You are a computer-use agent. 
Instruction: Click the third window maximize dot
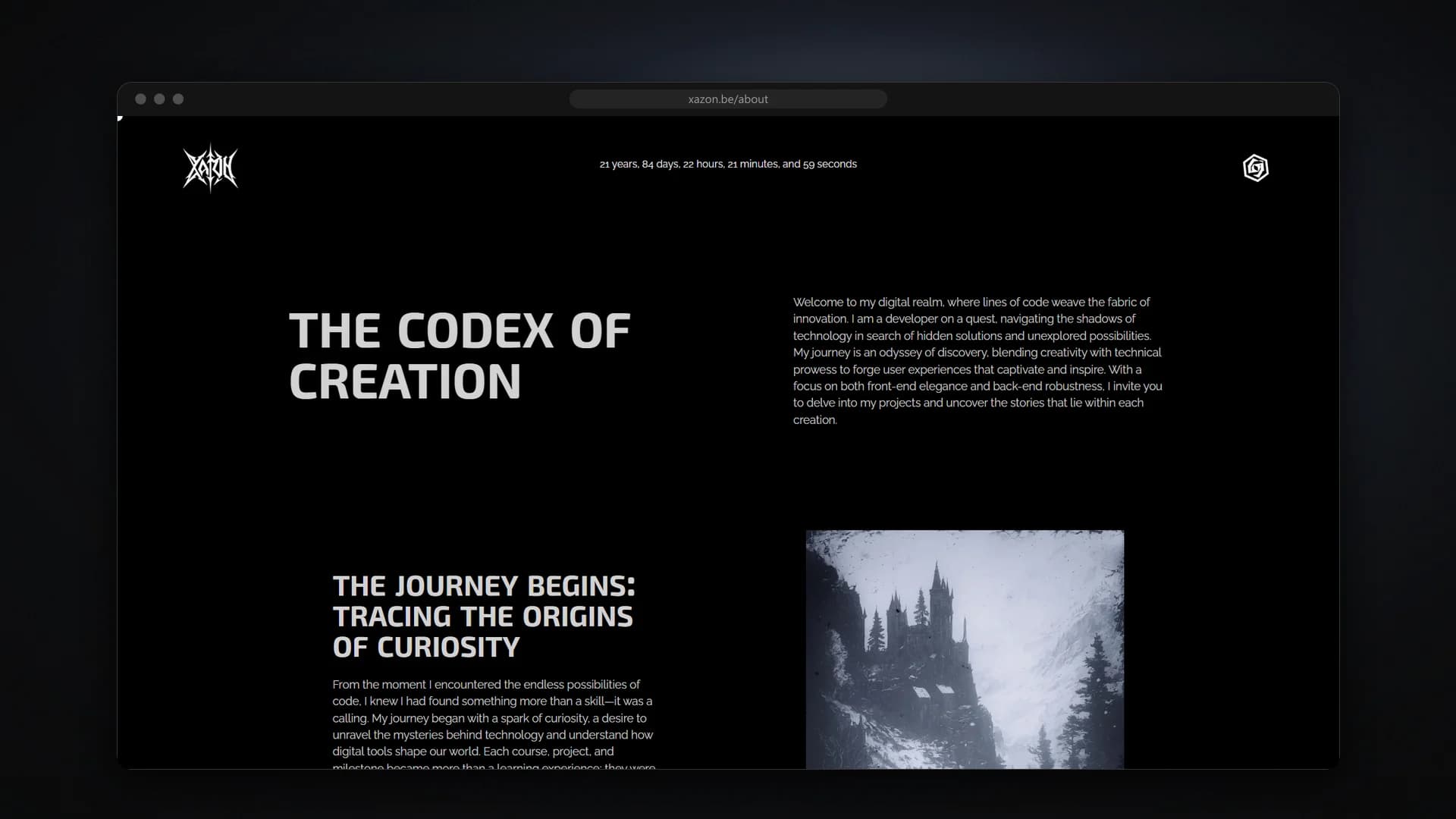click(178, 99)
